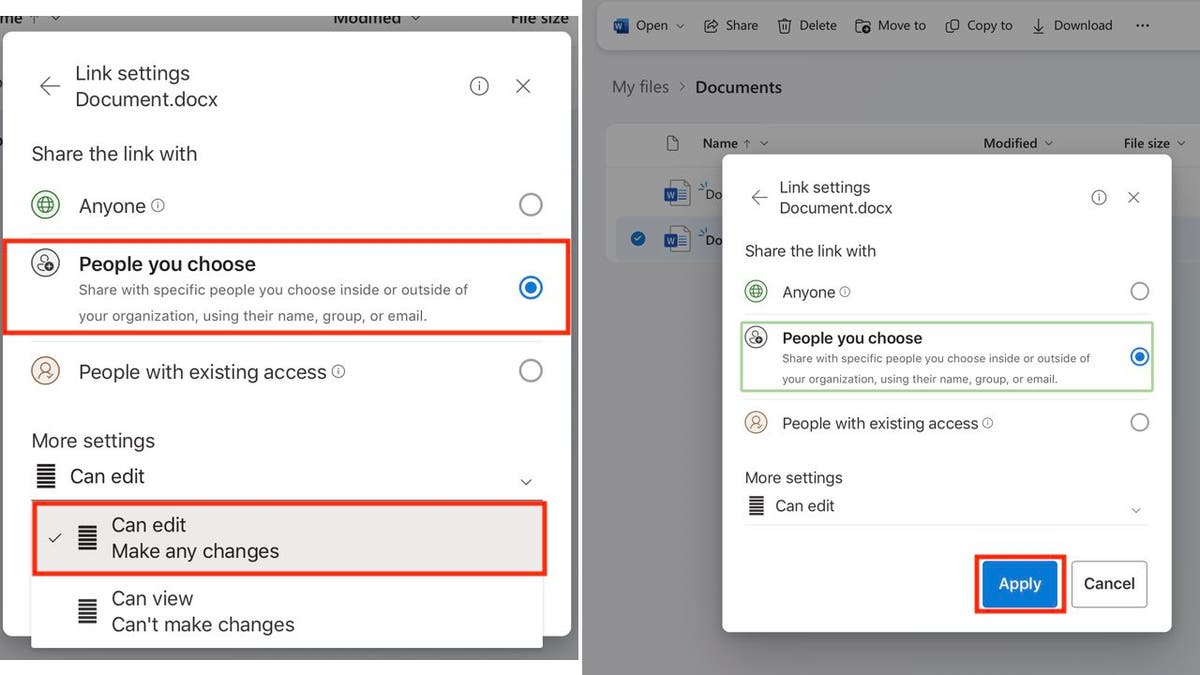Toggle the selected file checkmark in file list
The height and width of the screenshot is (675, 1200).
638,238
